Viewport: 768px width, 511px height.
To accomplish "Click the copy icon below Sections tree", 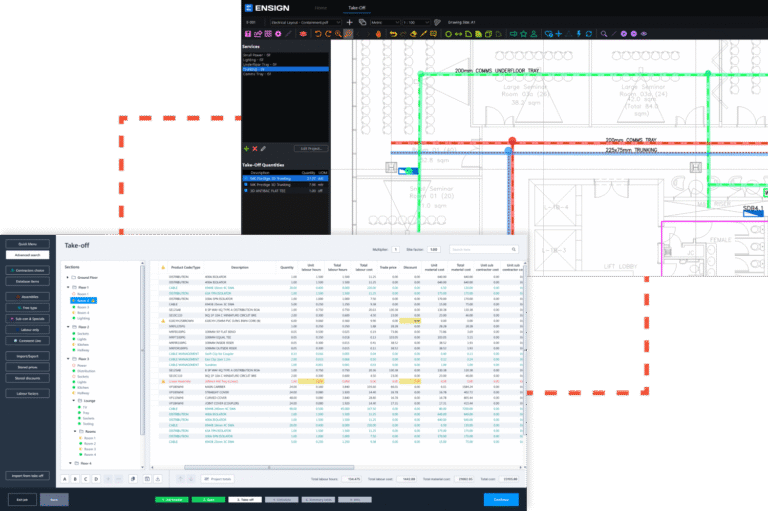I will 133,479.
